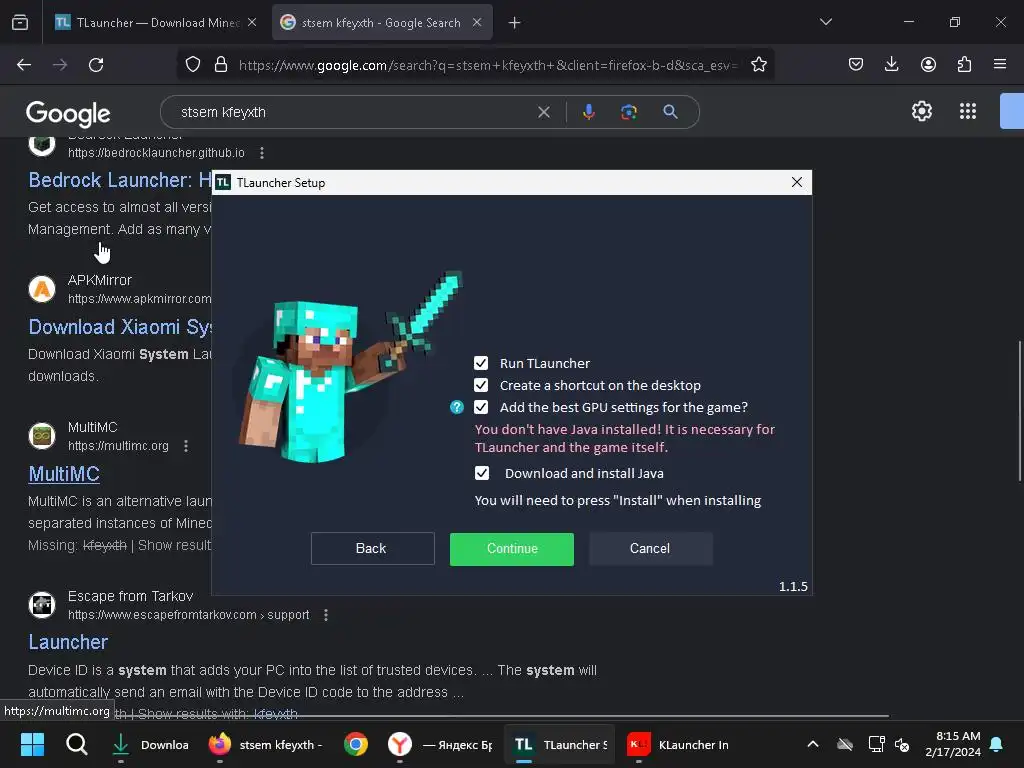Viewport: 1024px width, 768px height.
Task: Click the site security padlock icon
Action: tap(221, 65)
